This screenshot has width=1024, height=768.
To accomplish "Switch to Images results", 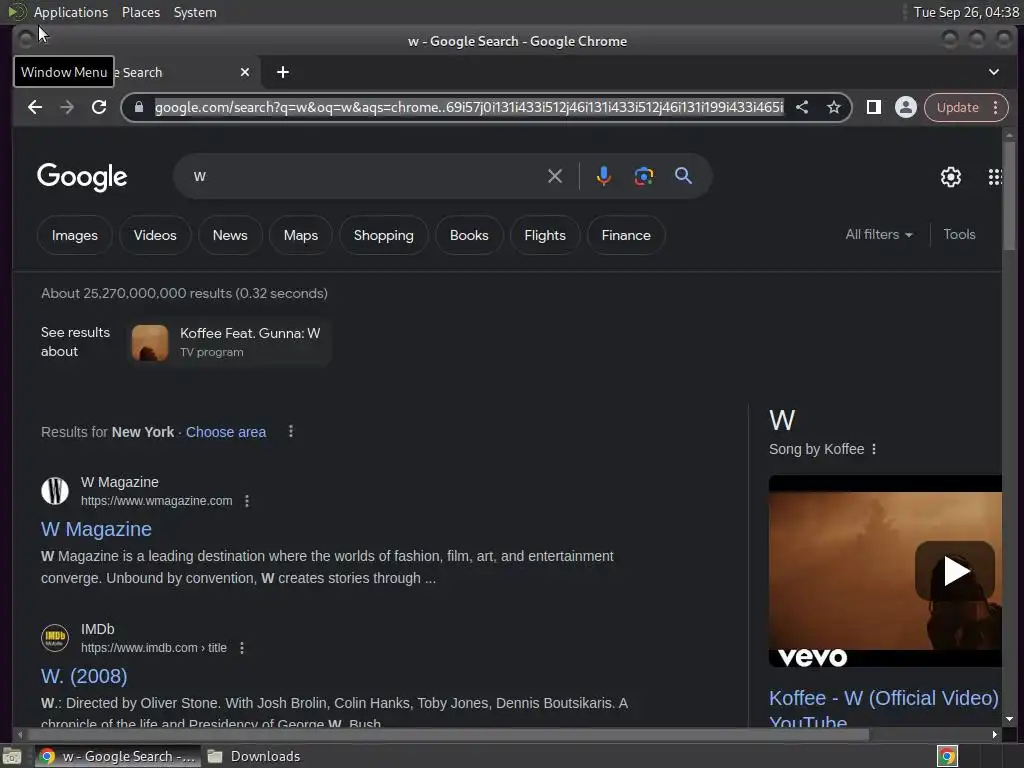I will (x=74, y=235).
